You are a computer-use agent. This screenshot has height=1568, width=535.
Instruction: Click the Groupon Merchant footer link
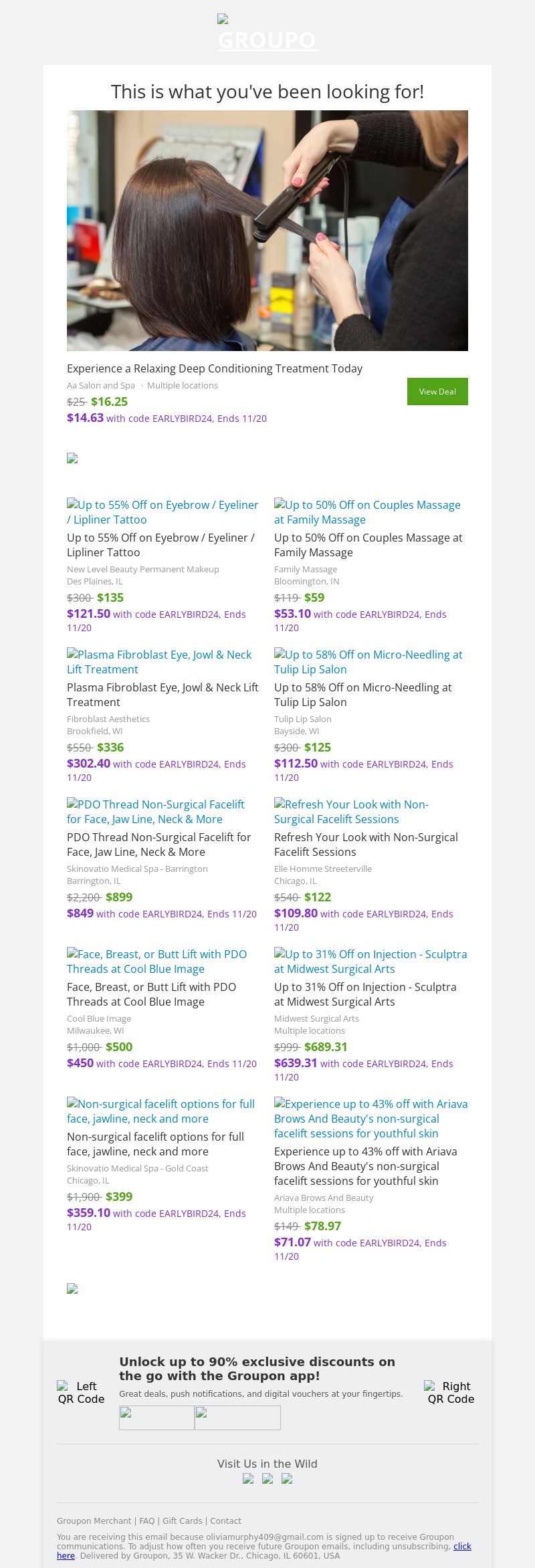tap(94, 1521)
